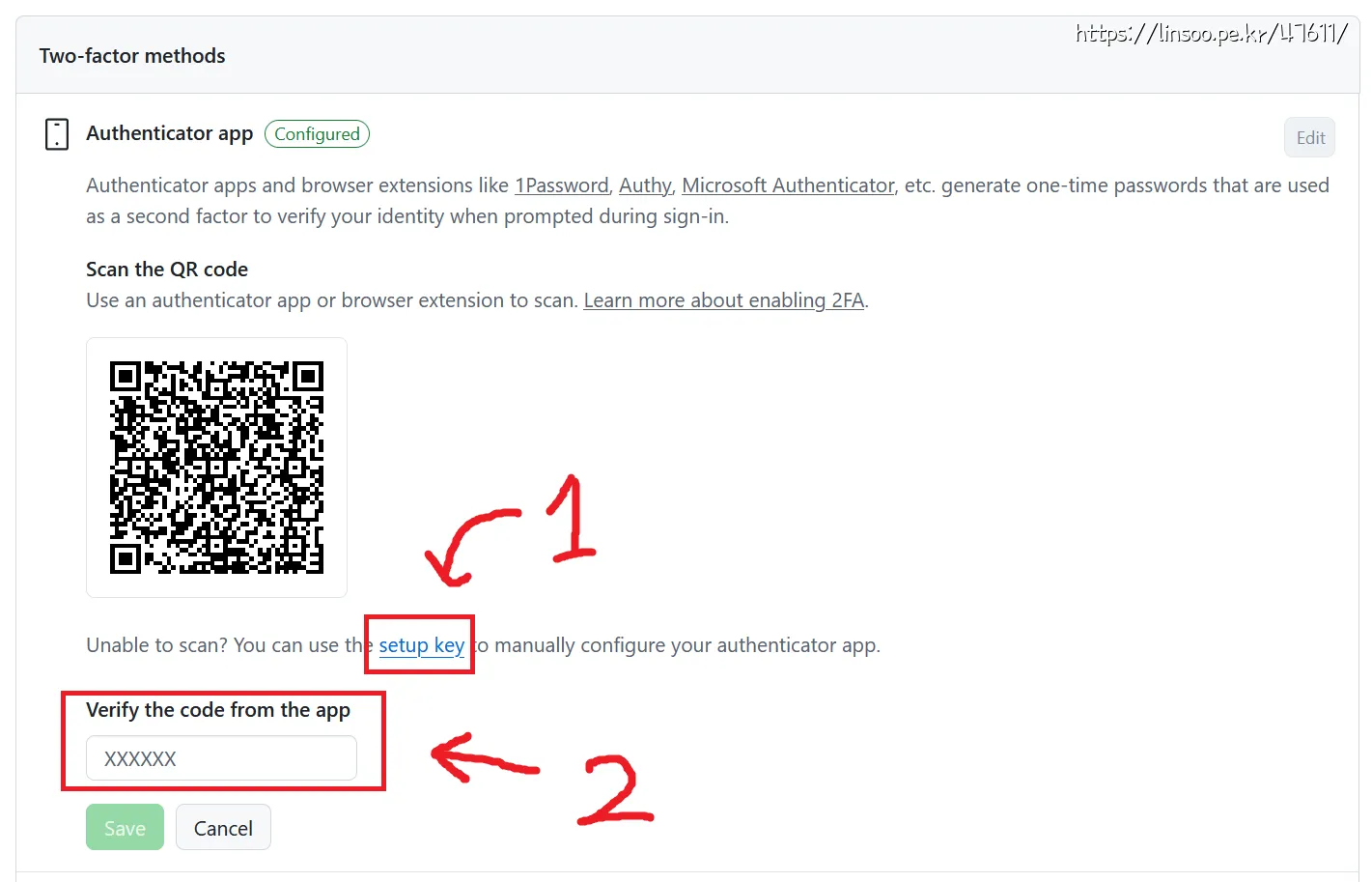Click the Configured status badge

317,134
